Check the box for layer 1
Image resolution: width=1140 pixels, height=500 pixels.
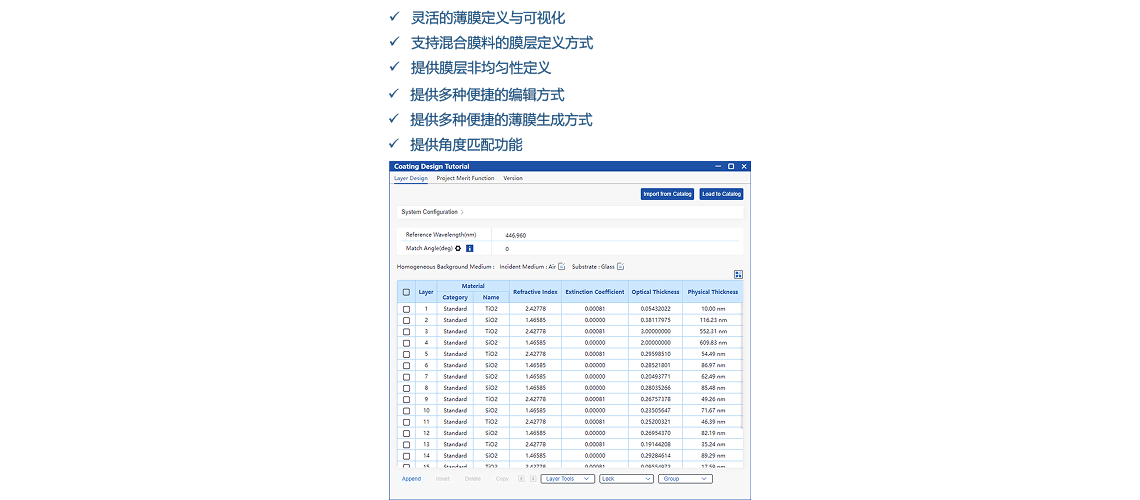[406, 309]
